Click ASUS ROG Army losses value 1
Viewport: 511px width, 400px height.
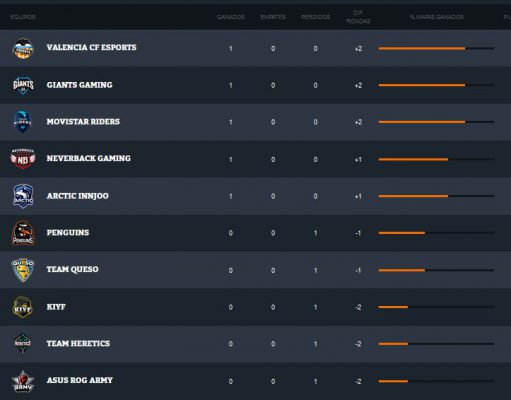[x=315, y=381]
